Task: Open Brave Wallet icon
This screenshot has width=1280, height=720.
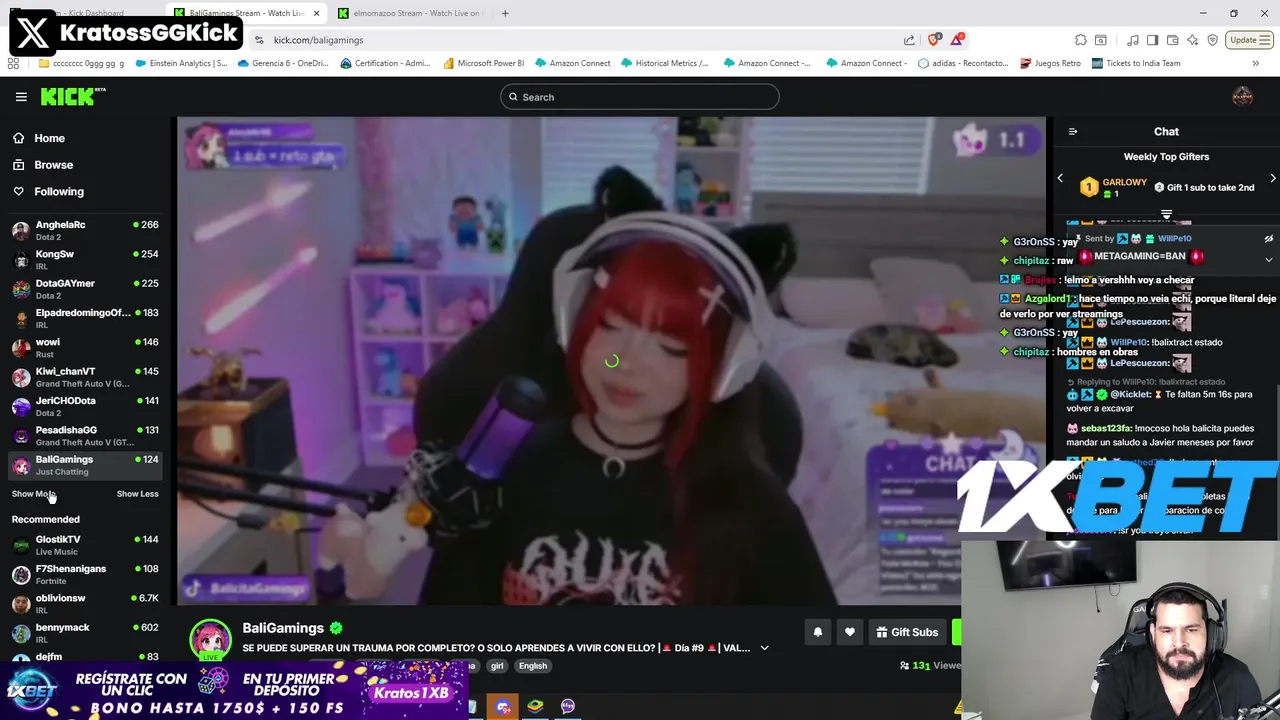Action: [1172, 40]
